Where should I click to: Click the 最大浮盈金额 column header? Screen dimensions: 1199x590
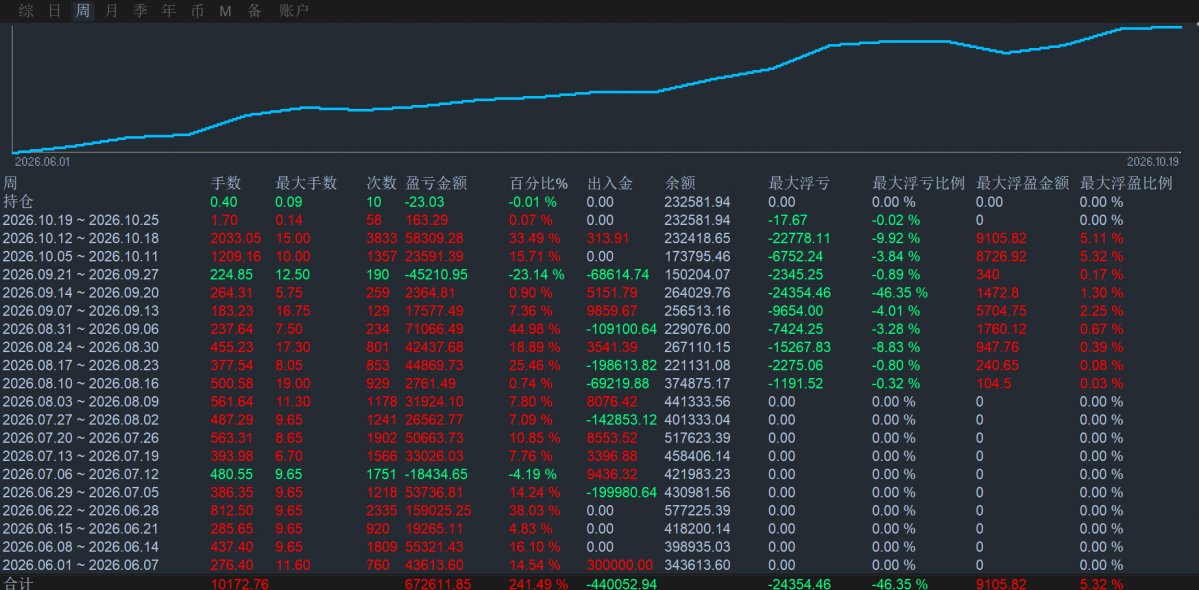[1022, 183]
